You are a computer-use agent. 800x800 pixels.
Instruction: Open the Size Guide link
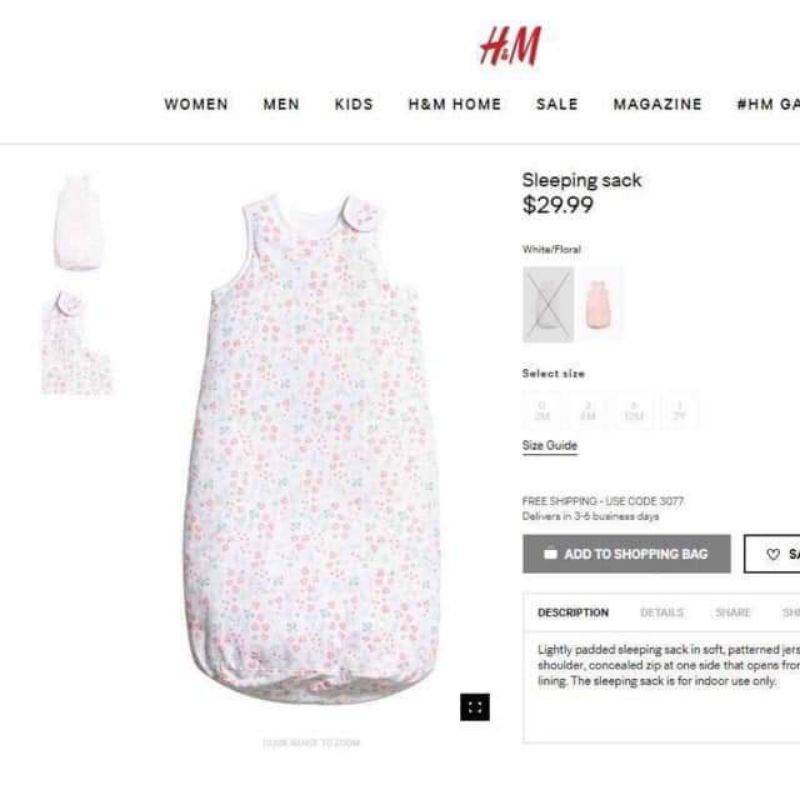[549, 445]
